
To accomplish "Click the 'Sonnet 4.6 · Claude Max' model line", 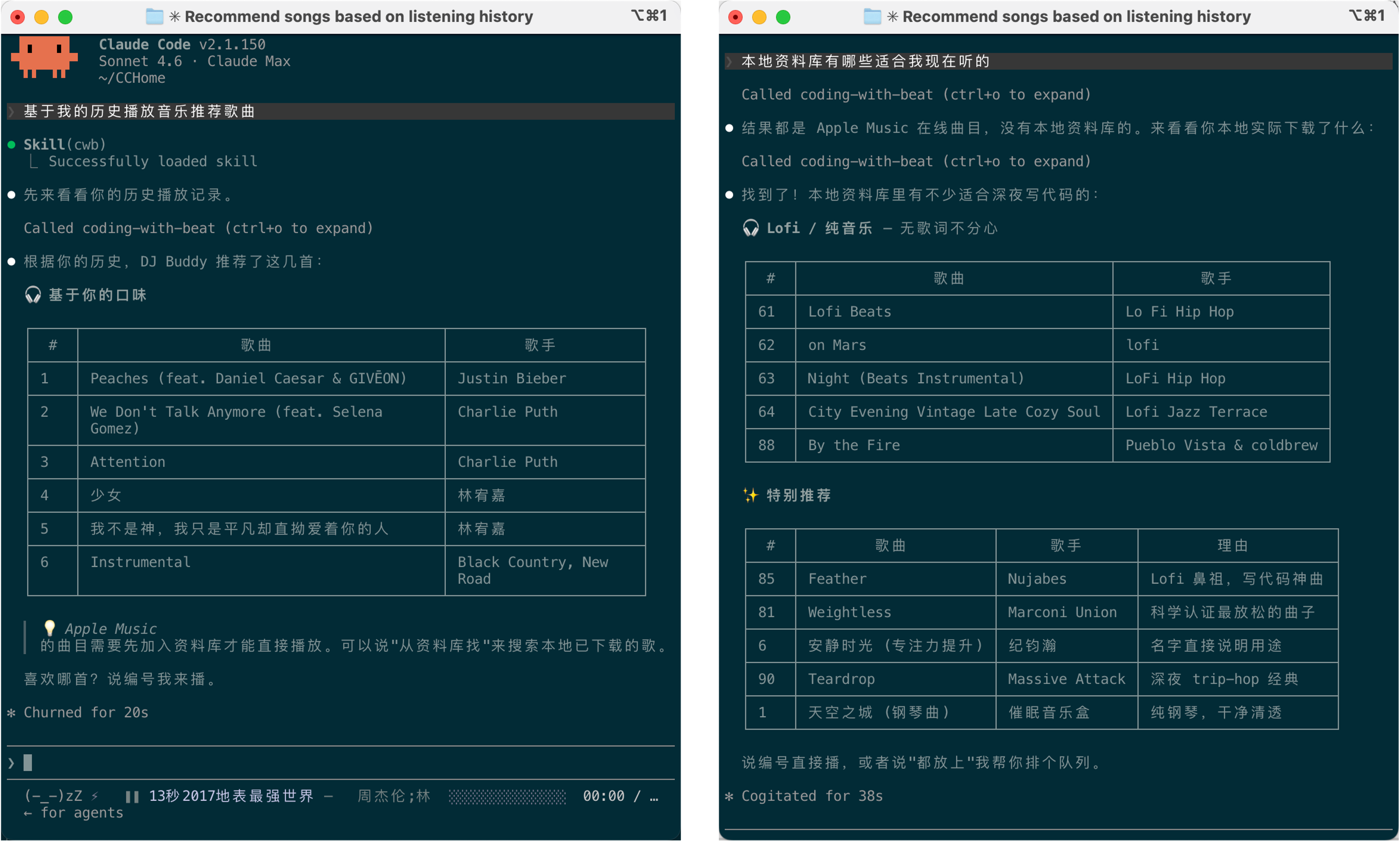I will click(194, 61).
